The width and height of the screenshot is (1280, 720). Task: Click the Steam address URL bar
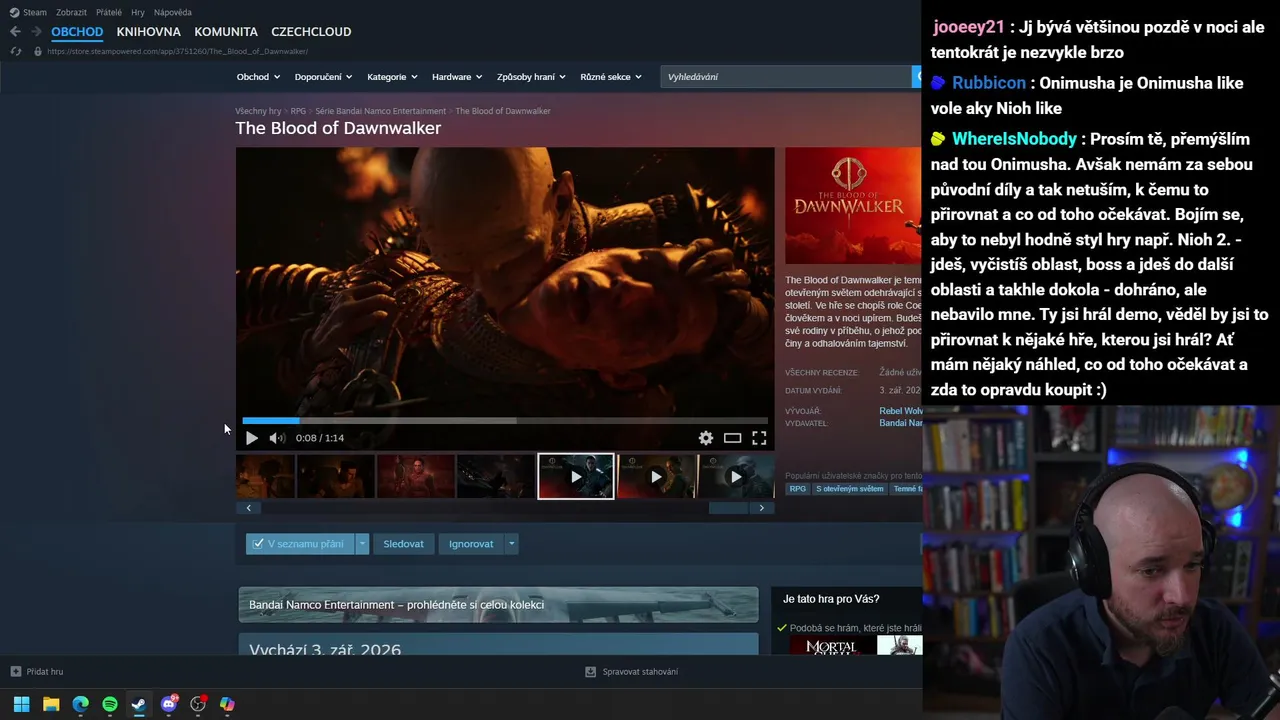(x=177, y=51)
